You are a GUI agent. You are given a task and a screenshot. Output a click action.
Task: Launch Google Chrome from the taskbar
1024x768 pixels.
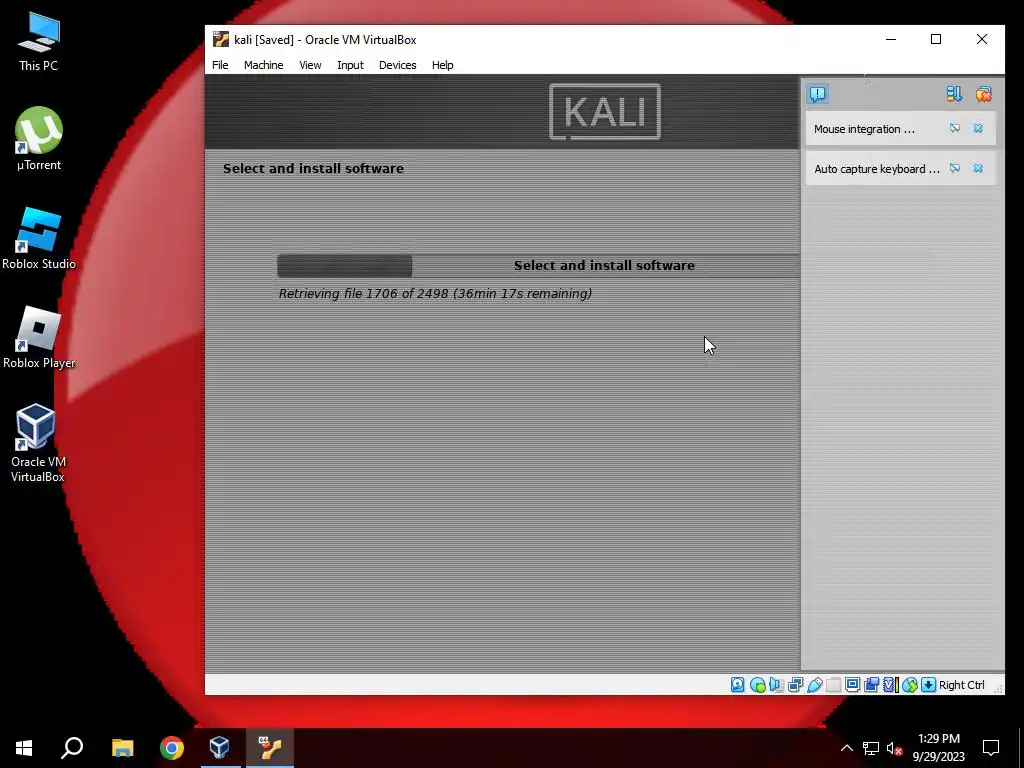click(x=172, y=748)
